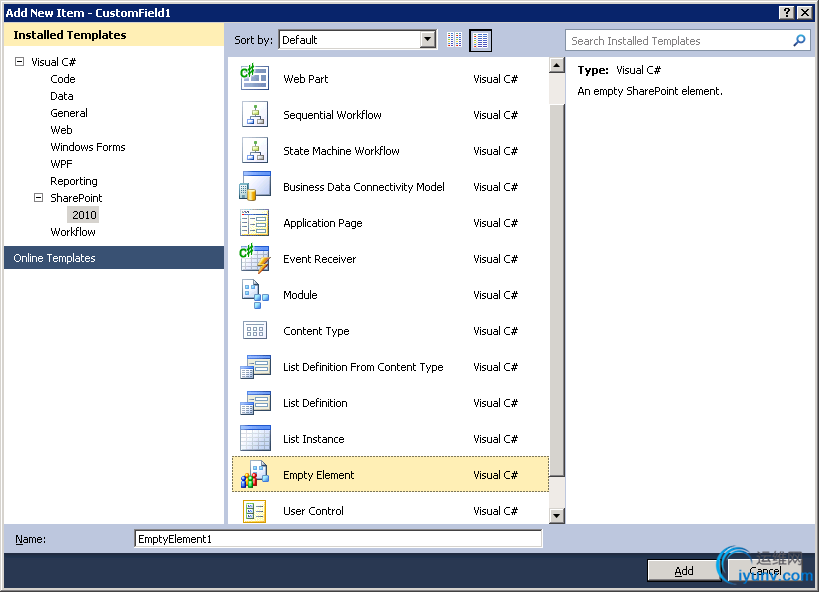The image size is (819, 592).
Task: Select the SharePoint category label
Action: point(76,198)
